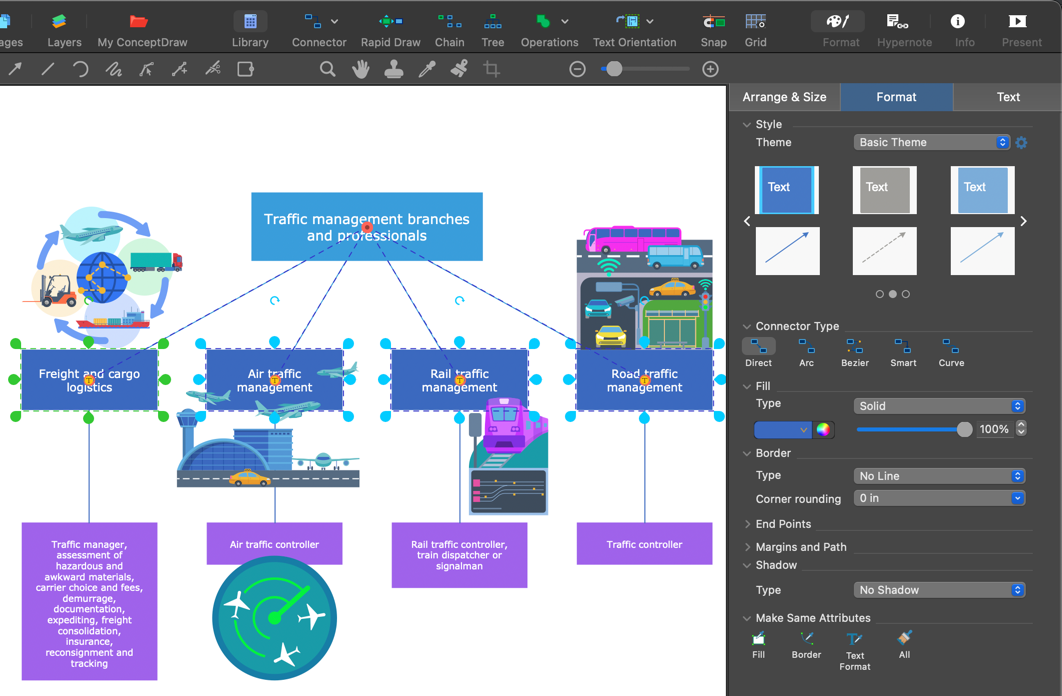Choose the dark blue Text style thumbnail
The height and width of the screenshot is (696, 1062).
(787, 190)
